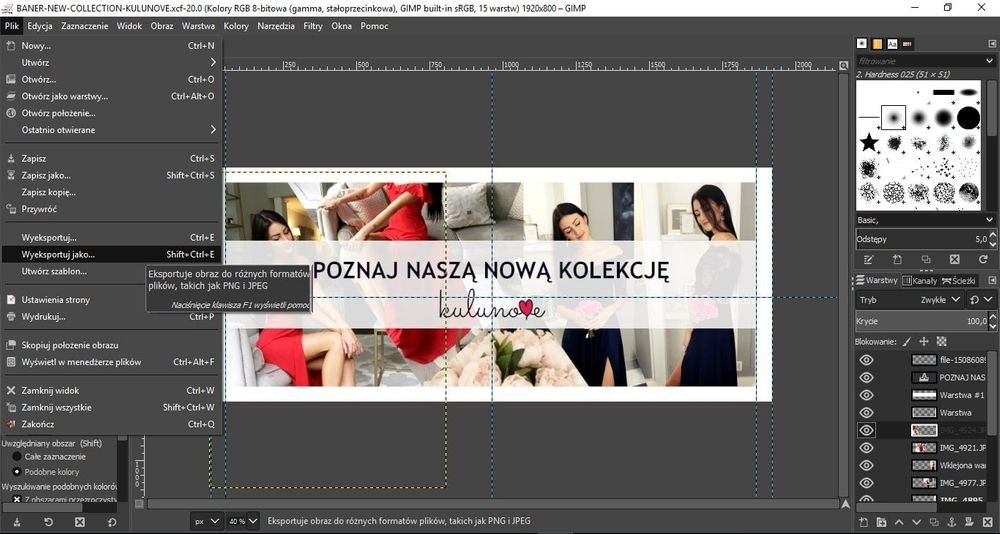Open the Brushes tab in the top-right dock
1000x534 pixels.
pyautogui.click(x=862, y=43)
